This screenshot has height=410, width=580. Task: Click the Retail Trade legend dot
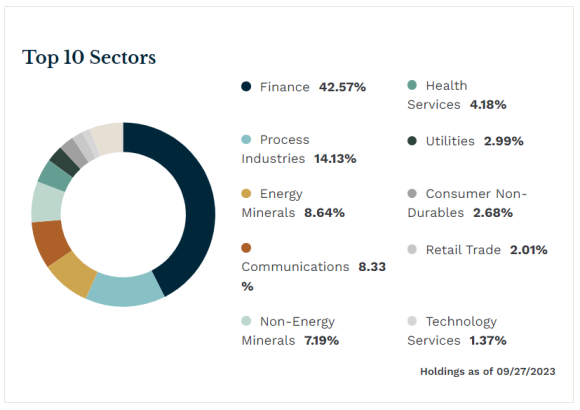tap(412, 249)
